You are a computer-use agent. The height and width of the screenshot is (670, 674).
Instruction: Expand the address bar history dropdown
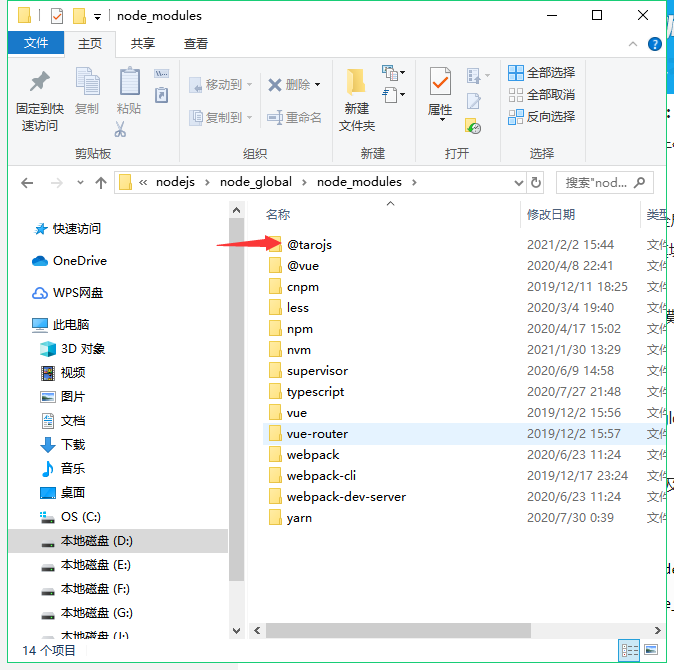click(x=519, y=183)
